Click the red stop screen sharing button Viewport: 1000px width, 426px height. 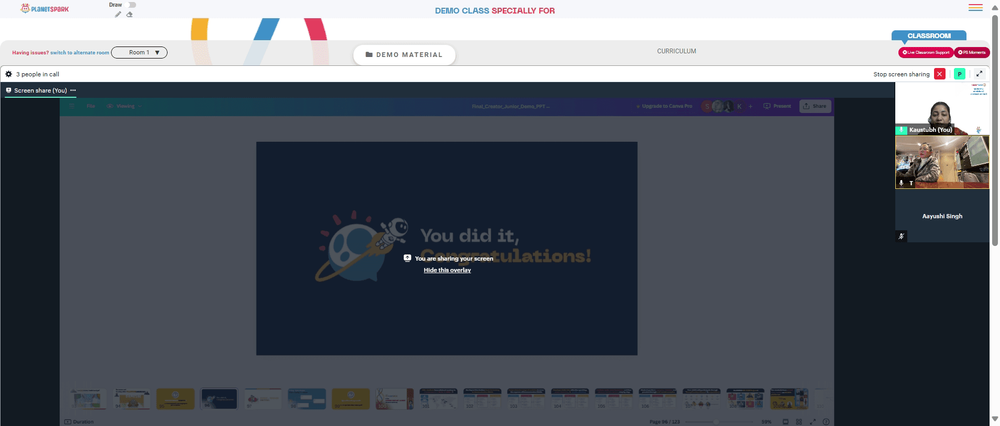(939, 74)
